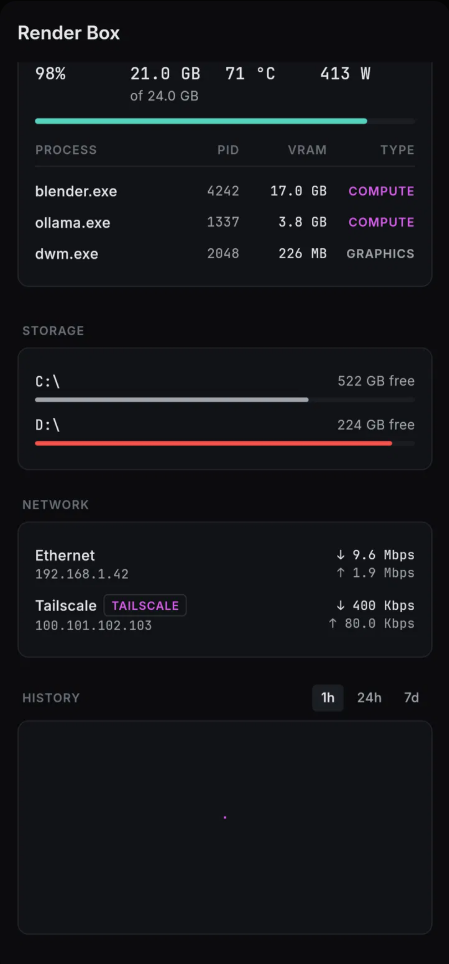Click the PID column header
Screen dimensions: 449x964
coord(228,150)
